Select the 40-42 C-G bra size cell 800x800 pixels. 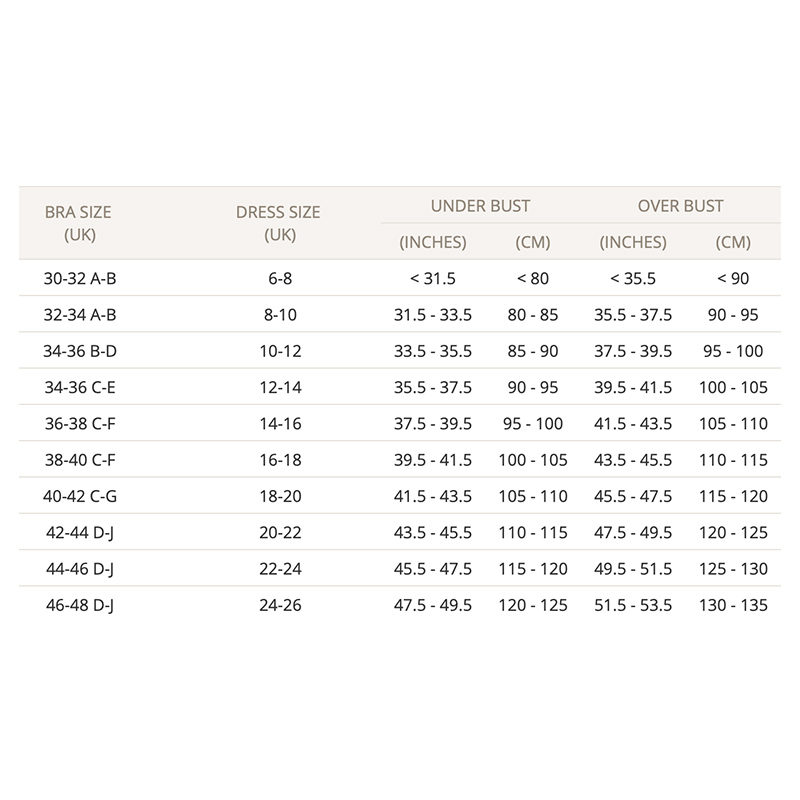point(80,496)
